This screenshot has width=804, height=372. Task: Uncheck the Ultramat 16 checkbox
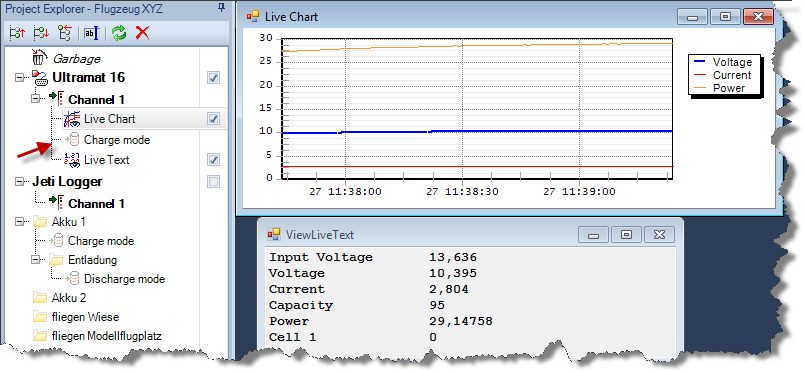[x=214, y=78]
